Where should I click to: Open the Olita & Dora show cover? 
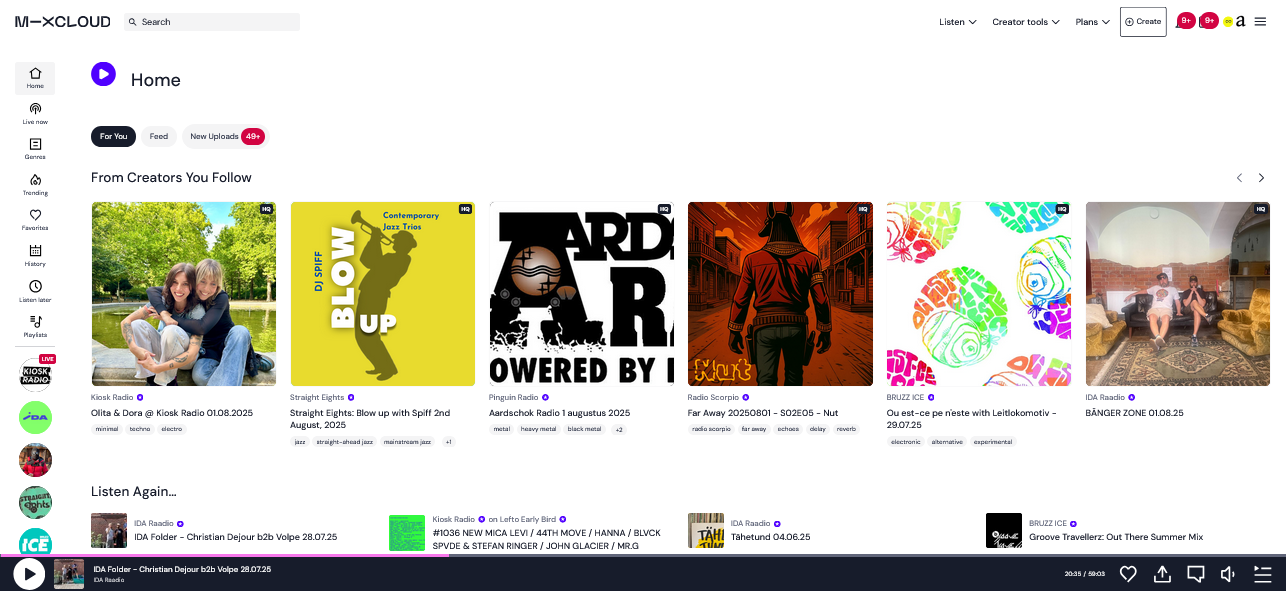click(x=183, y=294)
